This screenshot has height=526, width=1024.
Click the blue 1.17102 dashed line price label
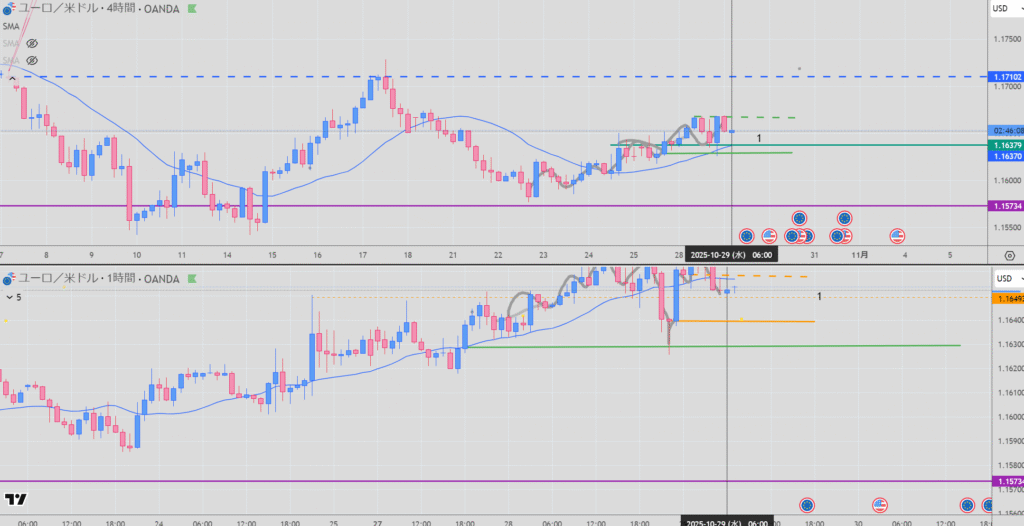[1005, 77]
